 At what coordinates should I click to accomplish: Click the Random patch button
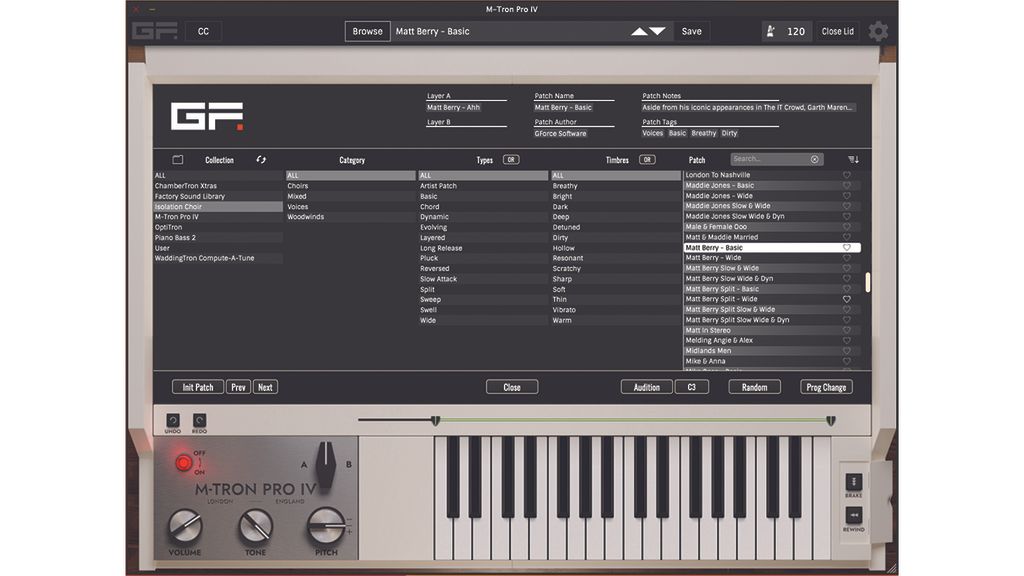pyautogui.click(x=754, y=386)
